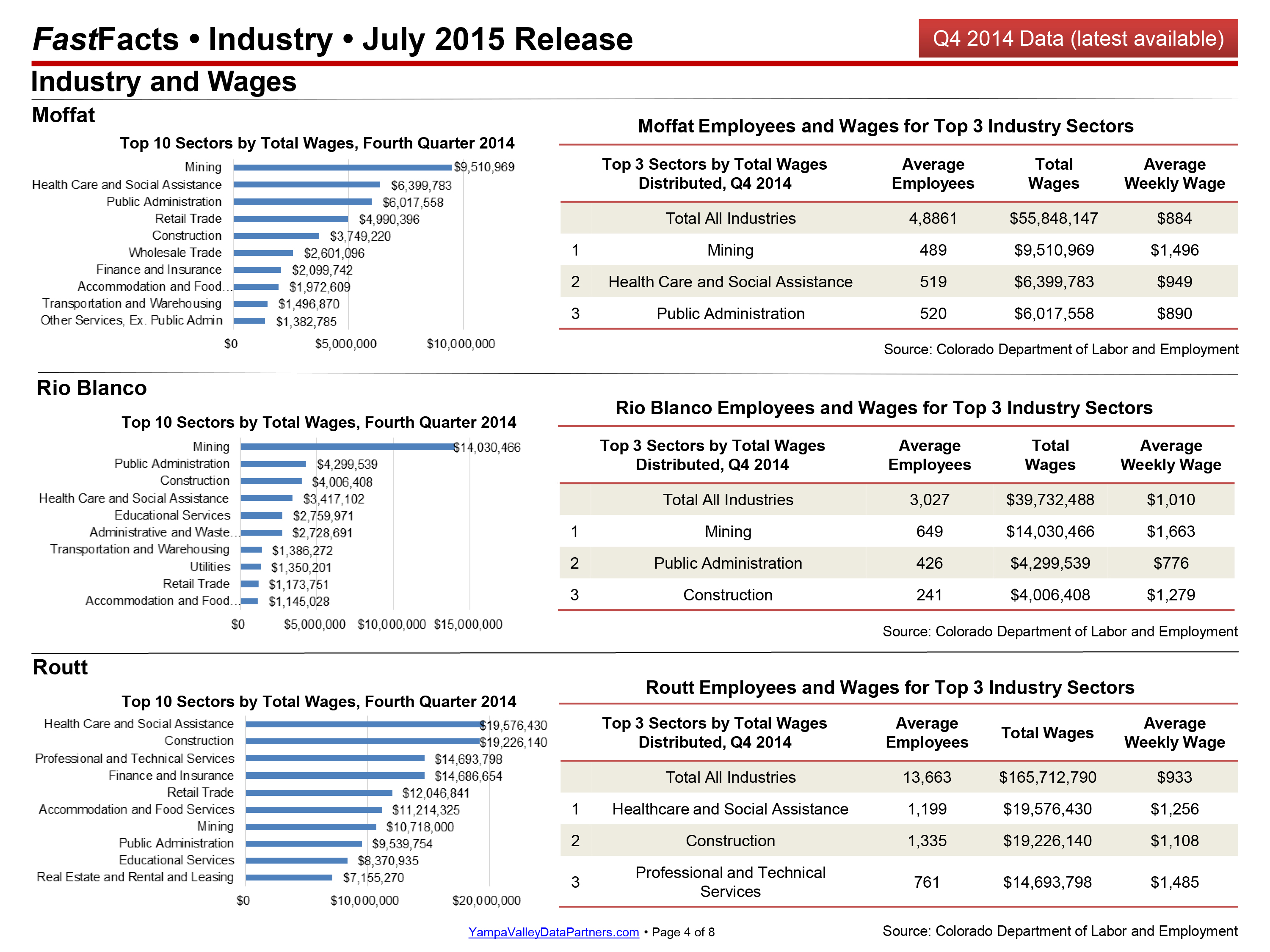Image resolution: width=1270 pixels, height=952 pixels.
Task: Click Routt average weekly wage $933
Action: pyautogui.click(x=1175, y=778)
